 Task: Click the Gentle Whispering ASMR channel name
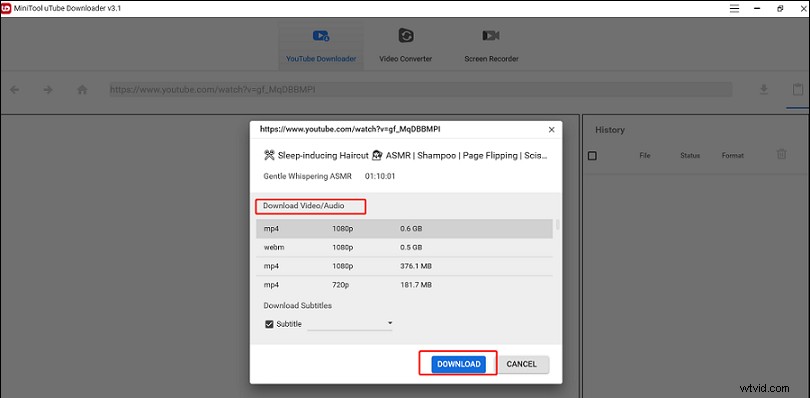[x=307, y=176]
